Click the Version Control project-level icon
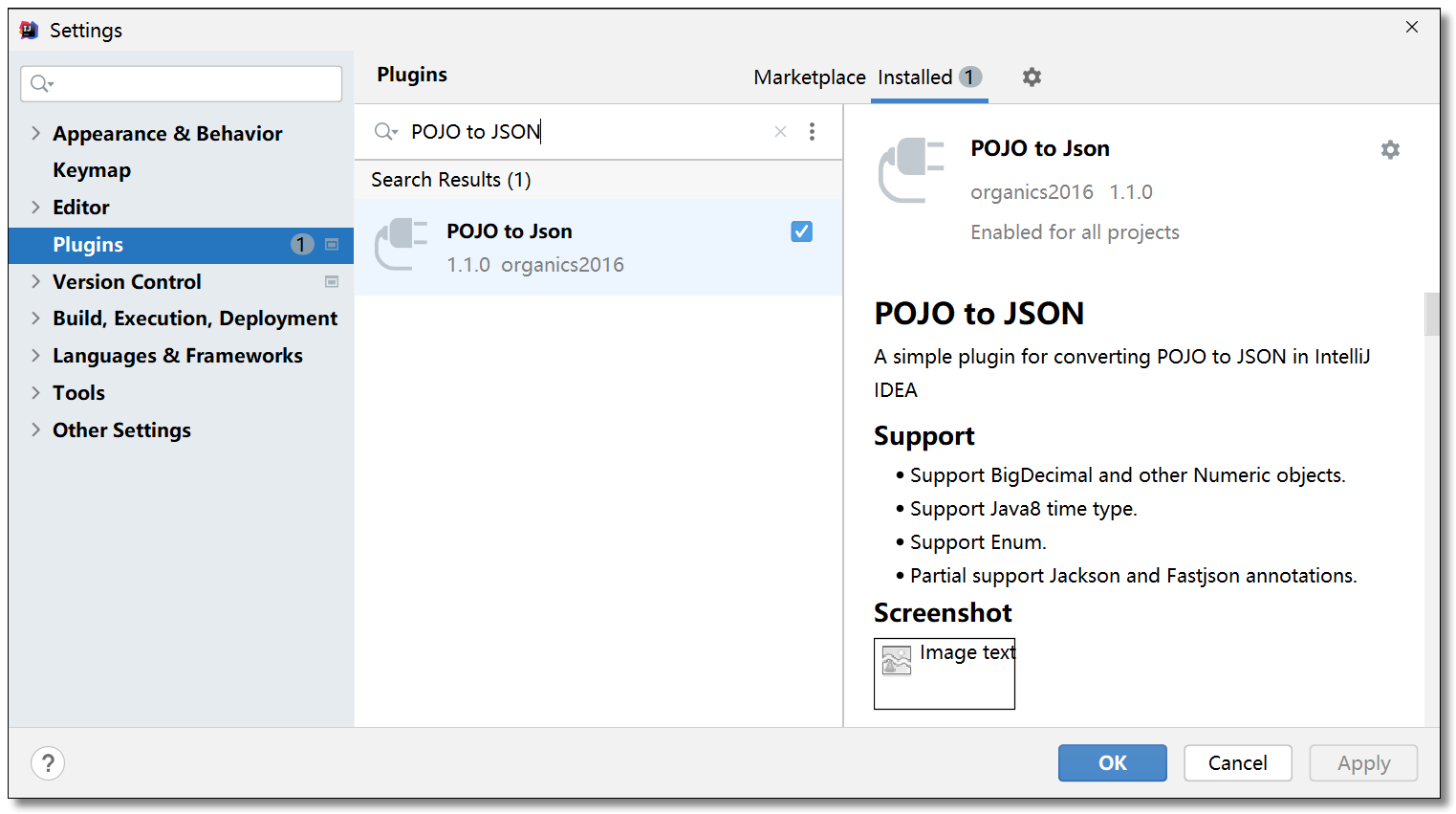The image size is (1456, 814). pyautogui.click(x=332, y=282)
